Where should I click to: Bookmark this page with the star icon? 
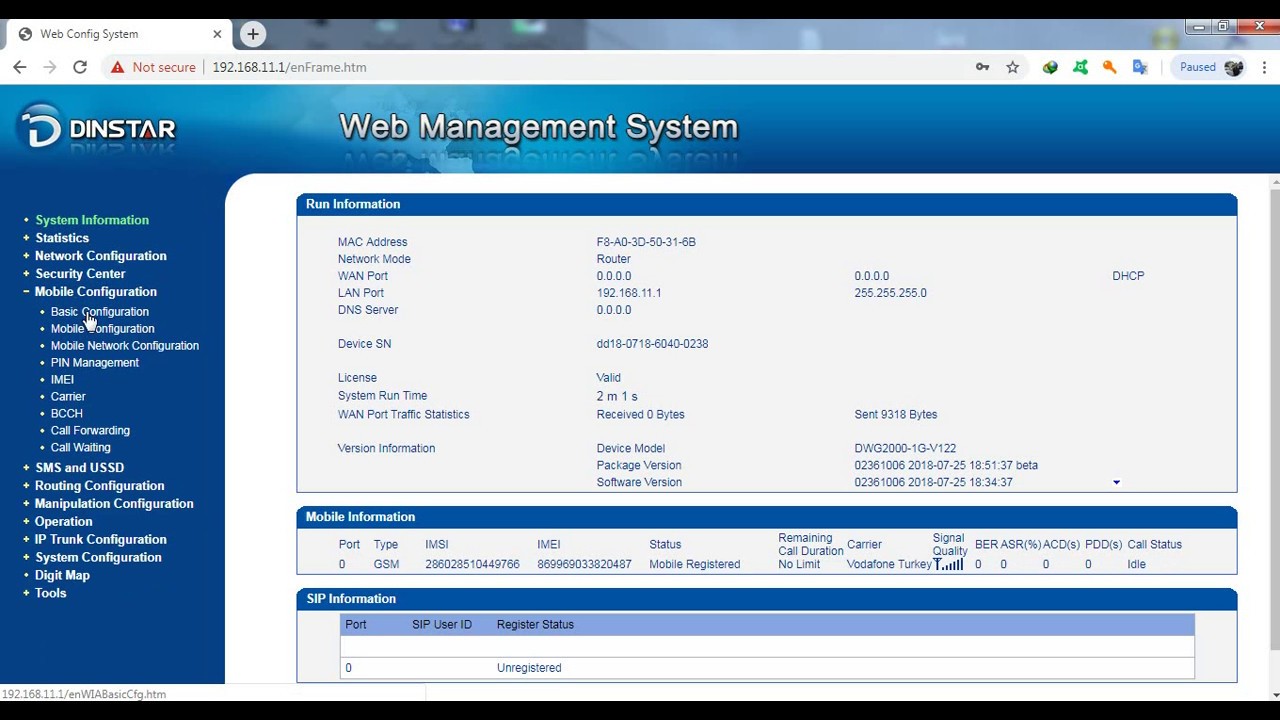click(x=1013, y=67)
